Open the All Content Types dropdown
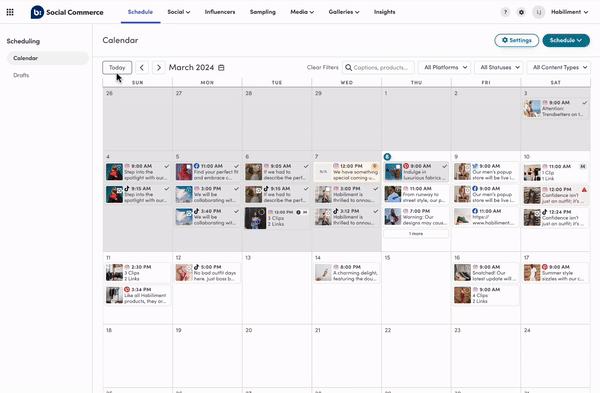Image resolution: width=600 pixels, height=393 pixels. pos(559,68)
